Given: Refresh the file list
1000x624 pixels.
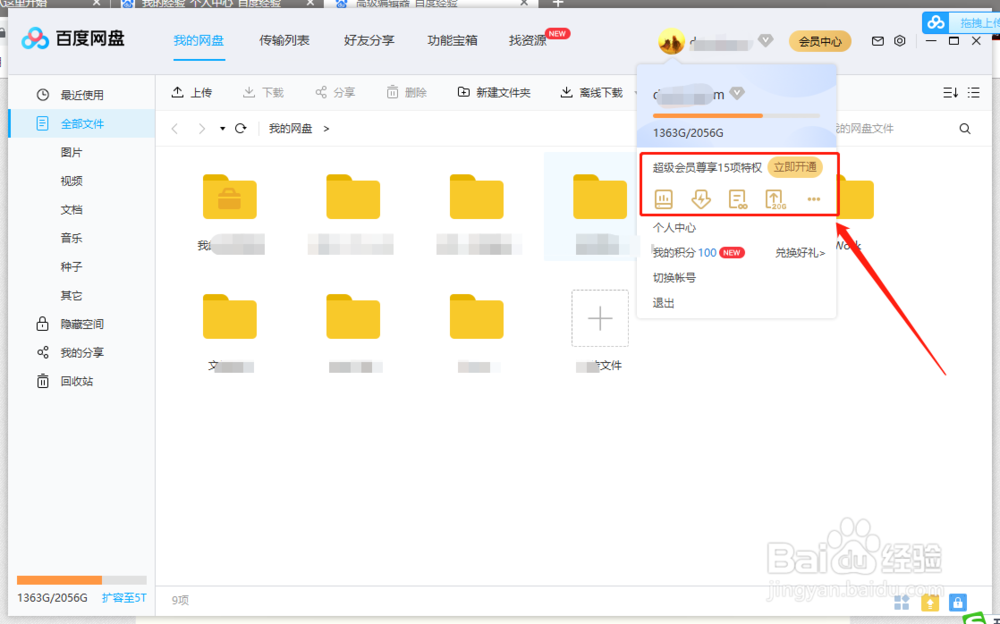Looking at the screenshot, I should 240,128.
